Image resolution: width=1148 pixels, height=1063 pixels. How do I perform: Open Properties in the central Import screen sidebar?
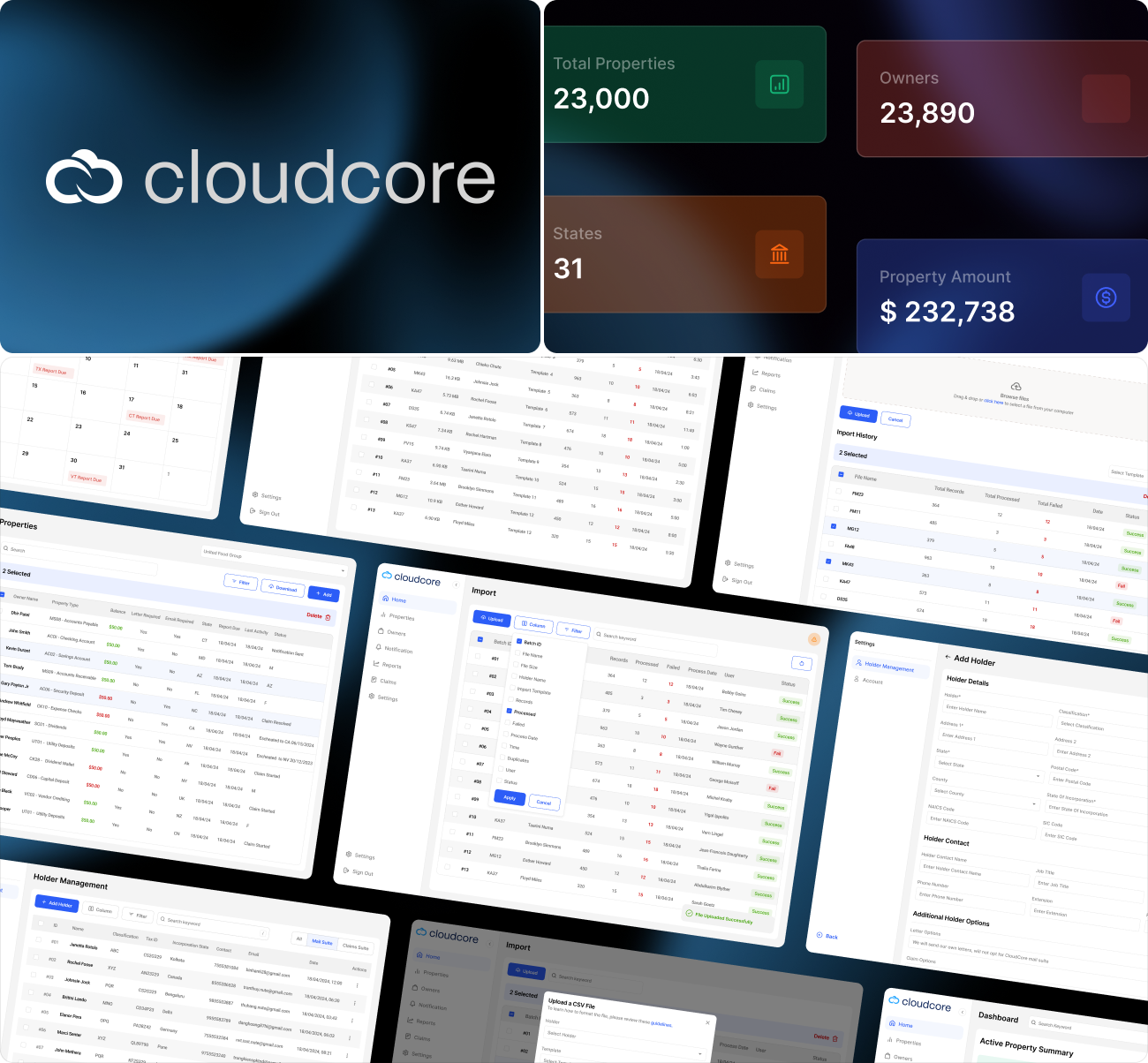(x=398, y=616)
